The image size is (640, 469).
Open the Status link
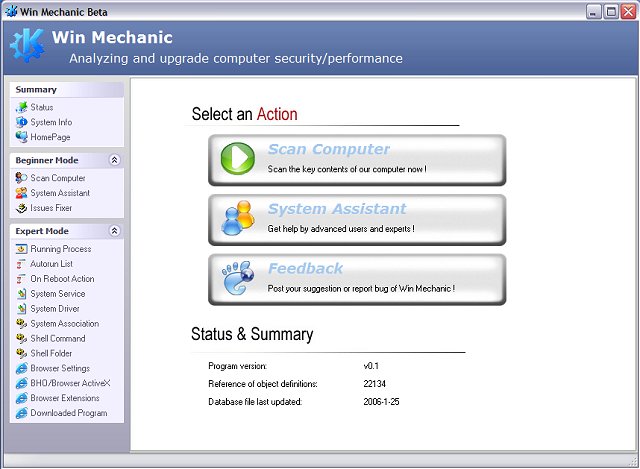tap(42, 107)
